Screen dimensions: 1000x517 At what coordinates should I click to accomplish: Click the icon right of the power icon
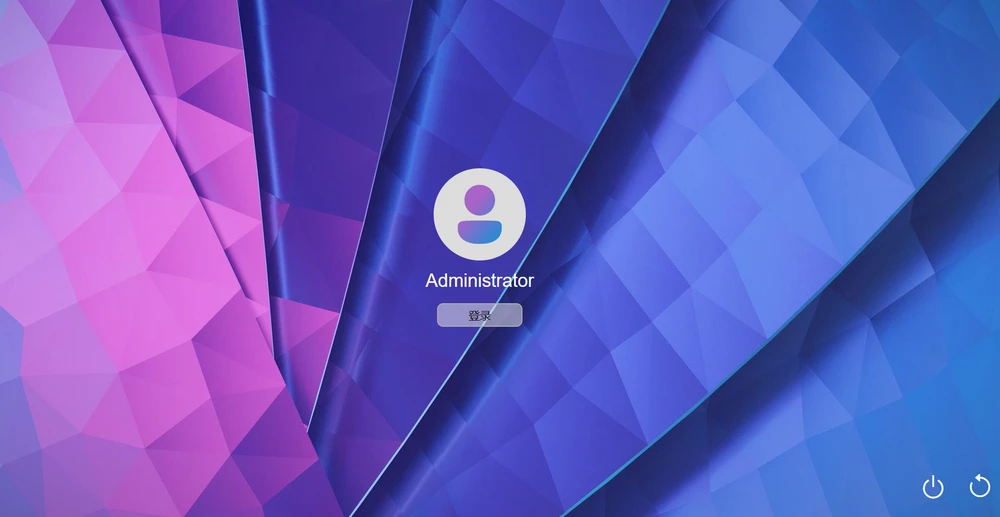click(980, 486)
